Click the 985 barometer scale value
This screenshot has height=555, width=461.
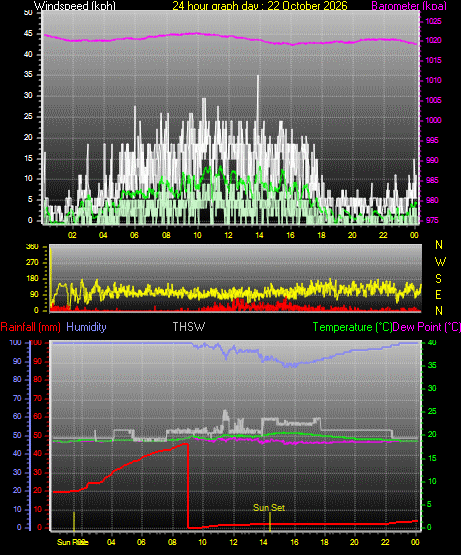(x=432, y=180)
